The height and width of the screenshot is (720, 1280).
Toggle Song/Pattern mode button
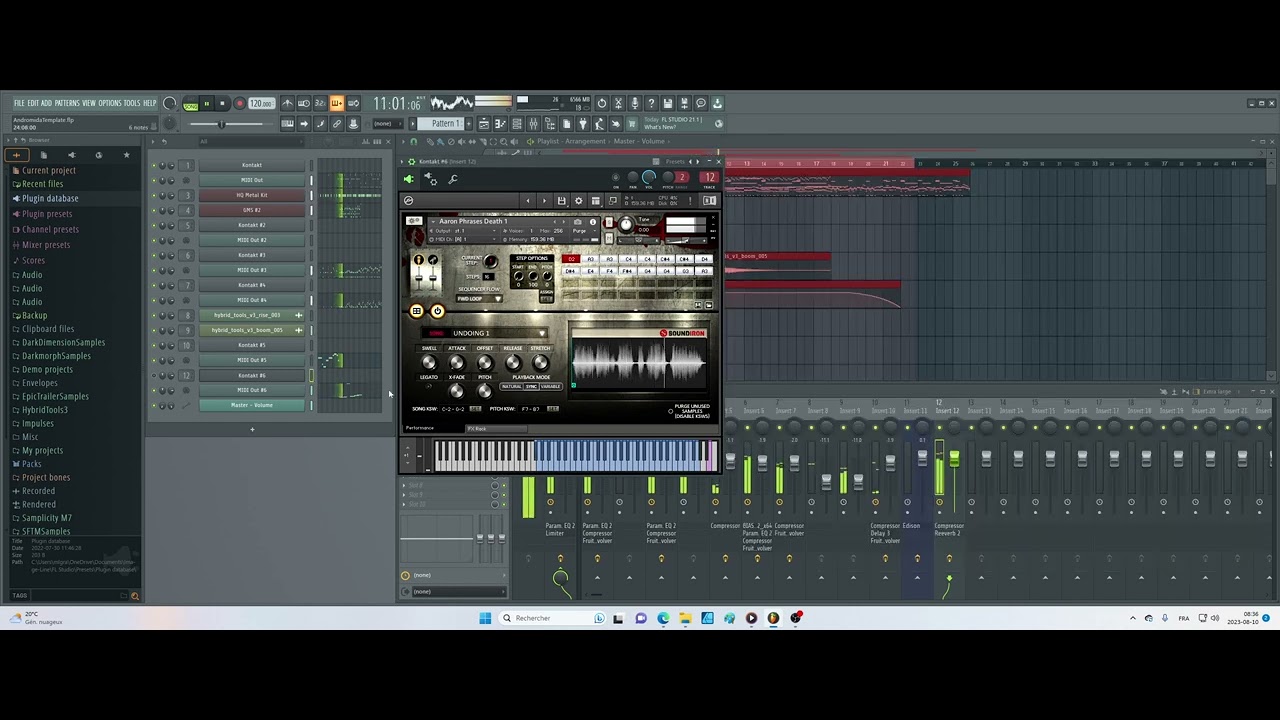[190, 104]
